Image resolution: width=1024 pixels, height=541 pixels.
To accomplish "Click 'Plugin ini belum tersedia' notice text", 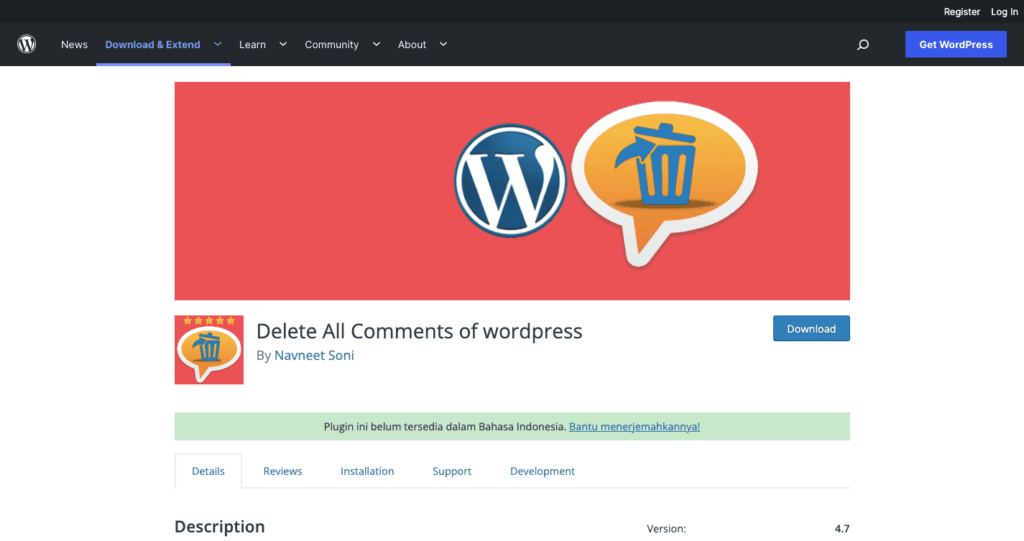I will pyautogui.click(x=445, y=427).
